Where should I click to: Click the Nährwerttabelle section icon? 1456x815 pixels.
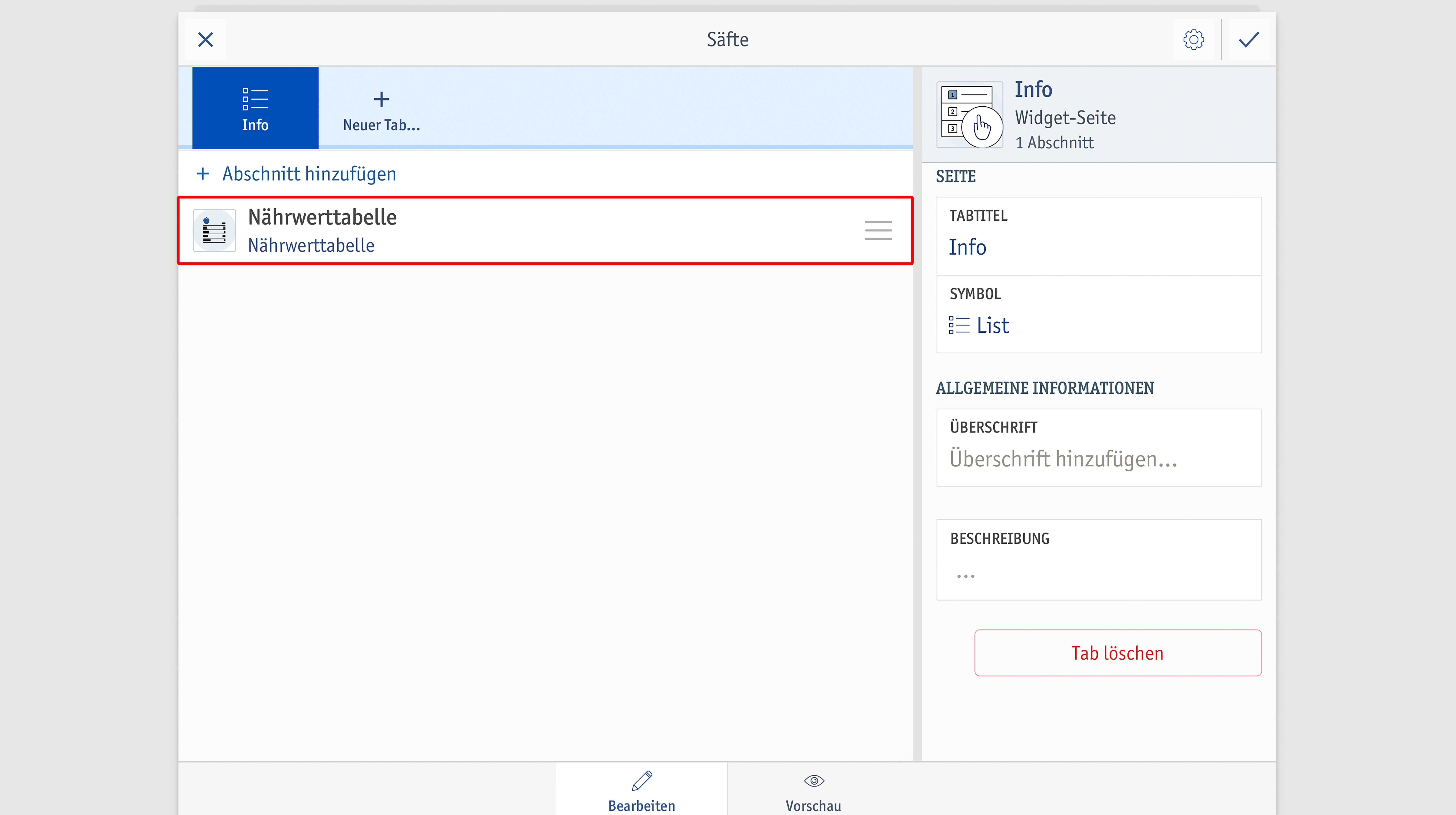click(214, 231)
